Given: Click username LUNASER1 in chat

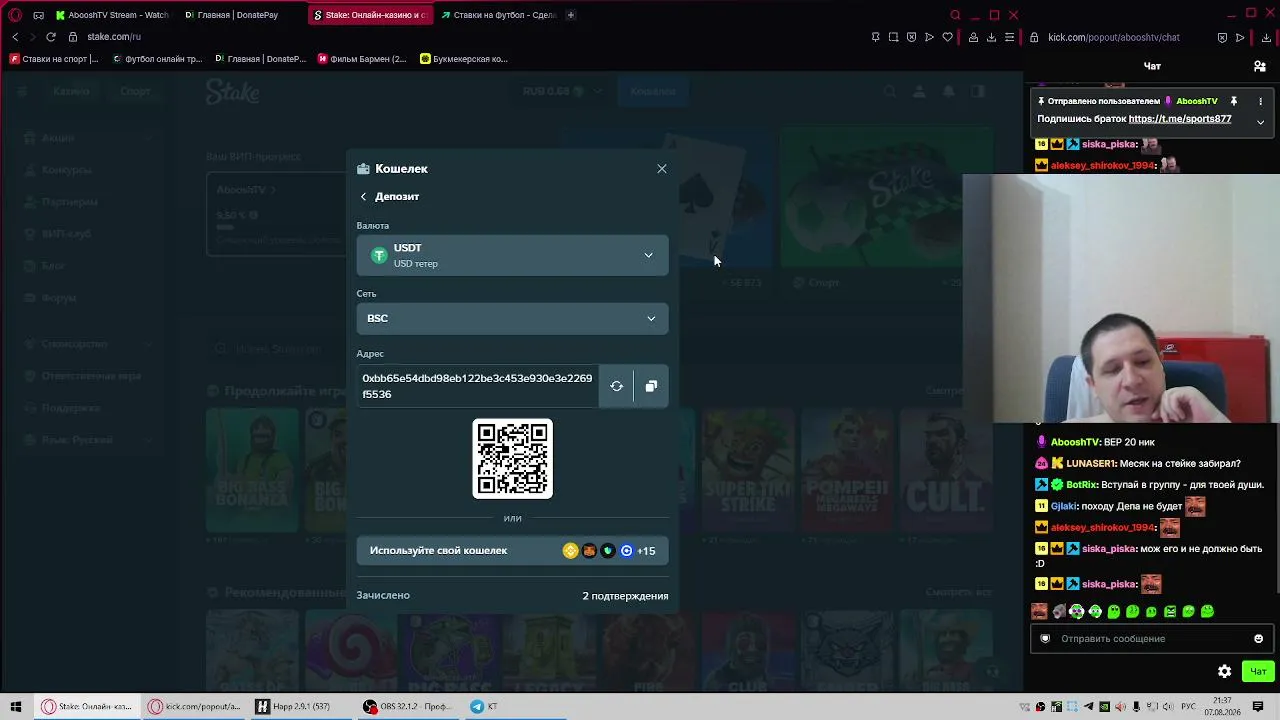Looking at the screenshot, I should [1094, 464].
